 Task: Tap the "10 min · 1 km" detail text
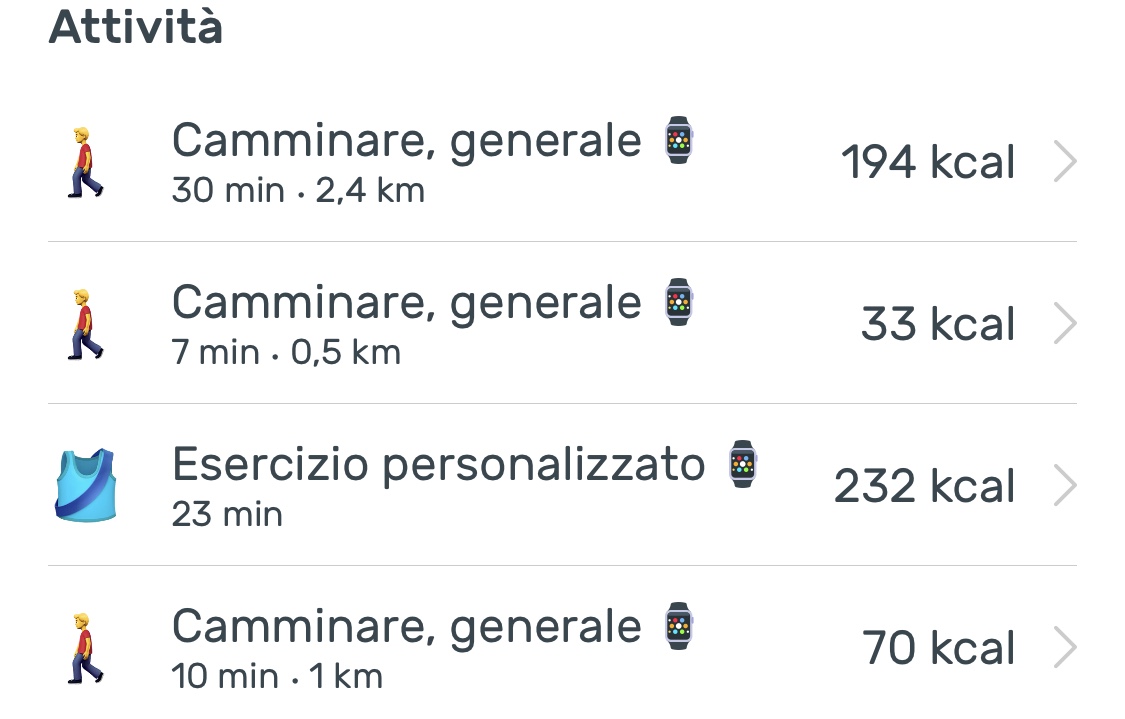point(277,676)
